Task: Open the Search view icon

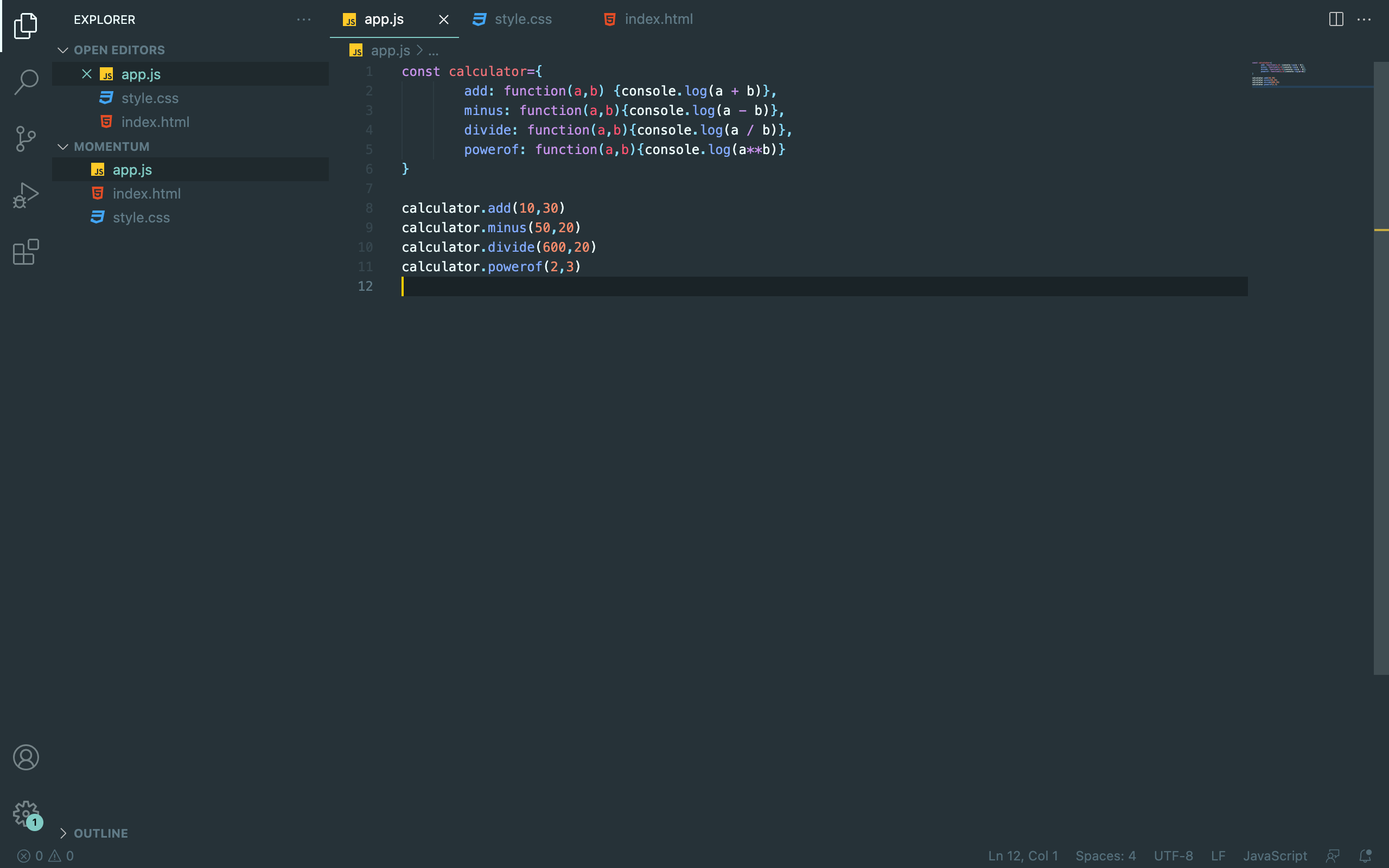Action: coord(26,81)
